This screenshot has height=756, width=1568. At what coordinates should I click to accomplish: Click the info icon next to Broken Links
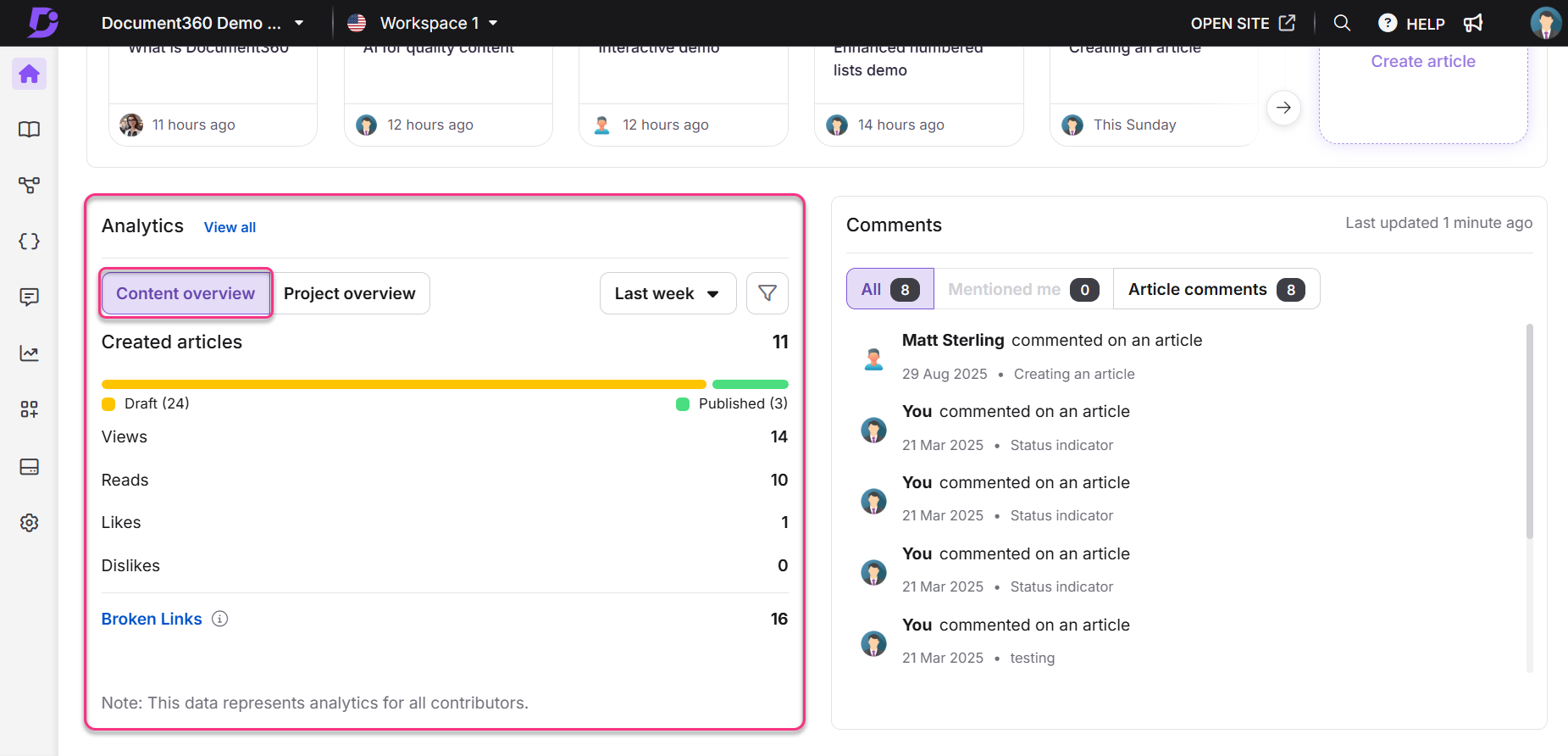click(220, 619)
